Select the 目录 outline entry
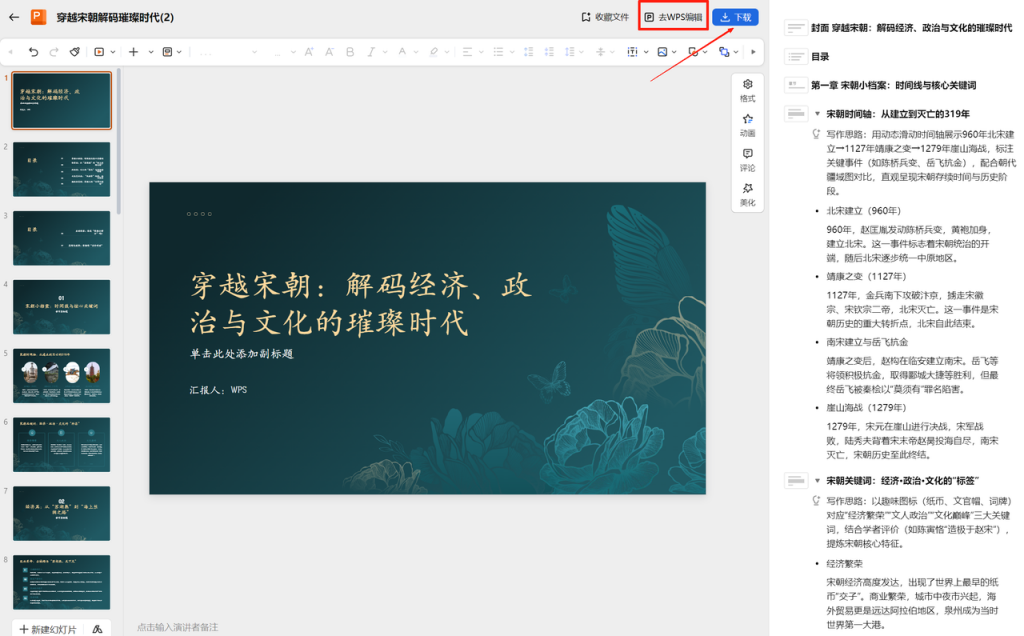1024x636 pixels. pyautogui.click(x=820, y=57)
